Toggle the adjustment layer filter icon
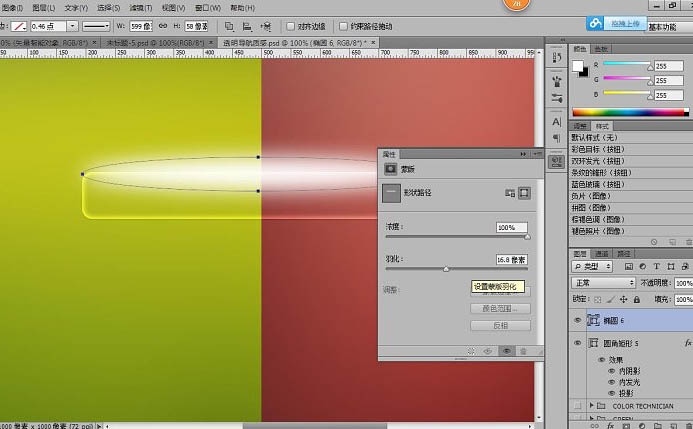 pos(643,266)
